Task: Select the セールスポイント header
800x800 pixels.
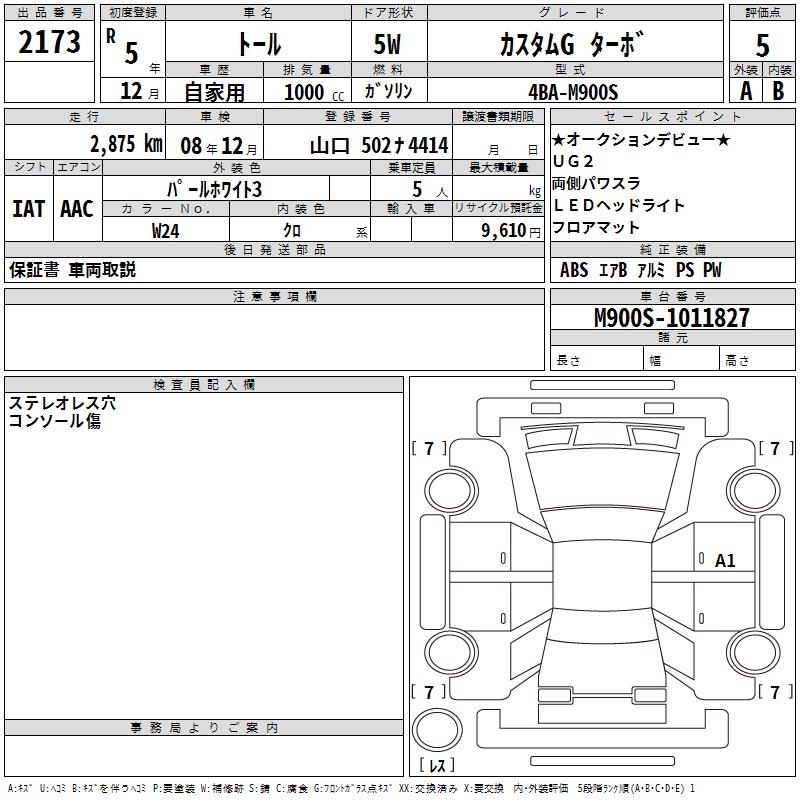Action: 672,116
